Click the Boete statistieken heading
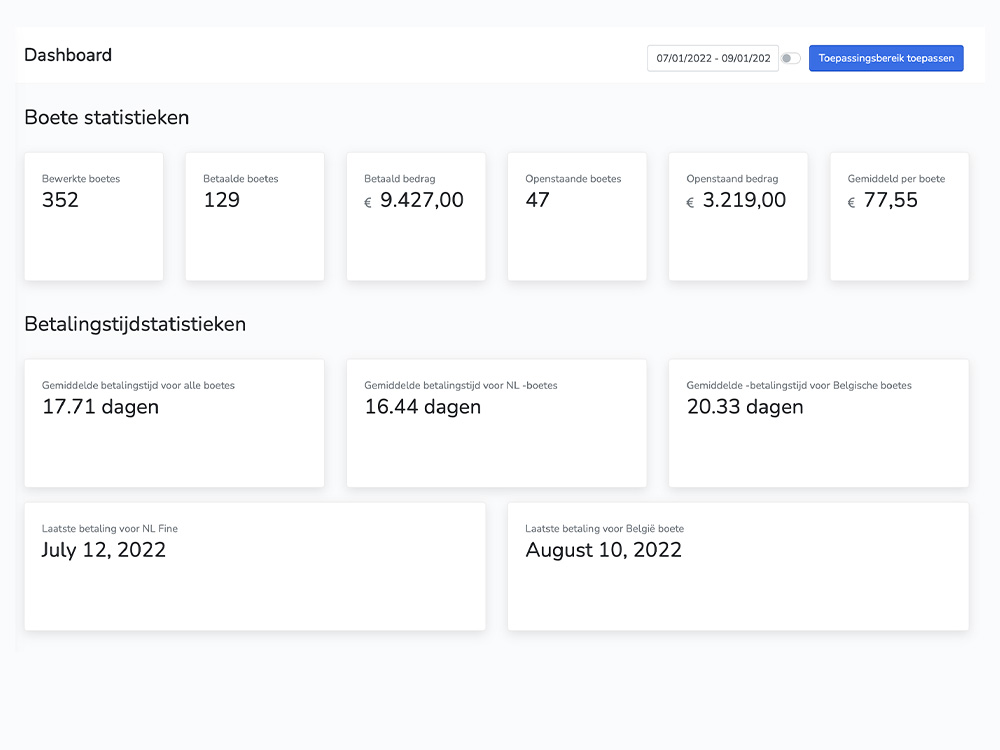 (x=107, y=117)
